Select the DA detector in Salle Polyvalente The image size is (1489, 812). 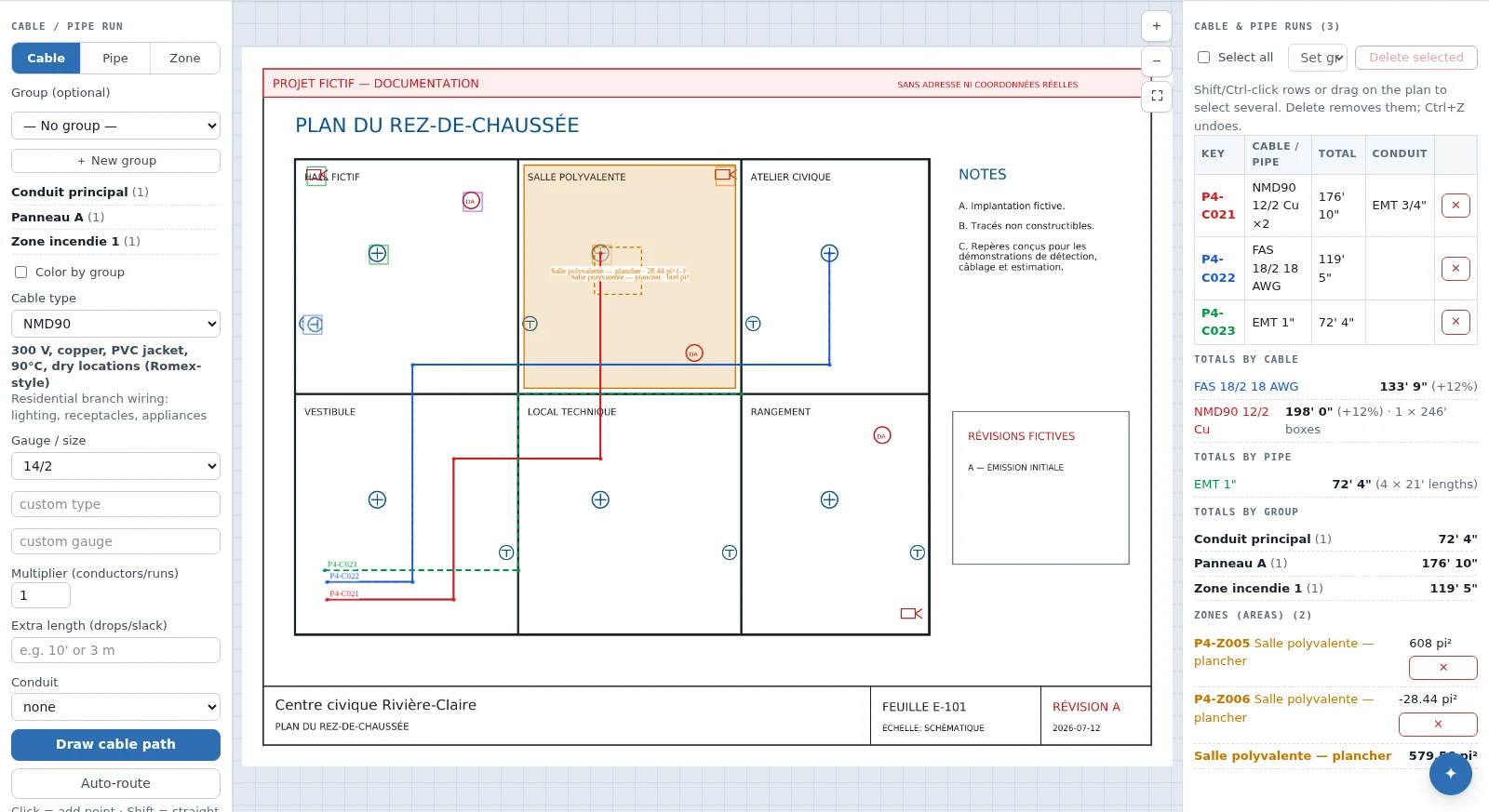click(x=694, y=353)
